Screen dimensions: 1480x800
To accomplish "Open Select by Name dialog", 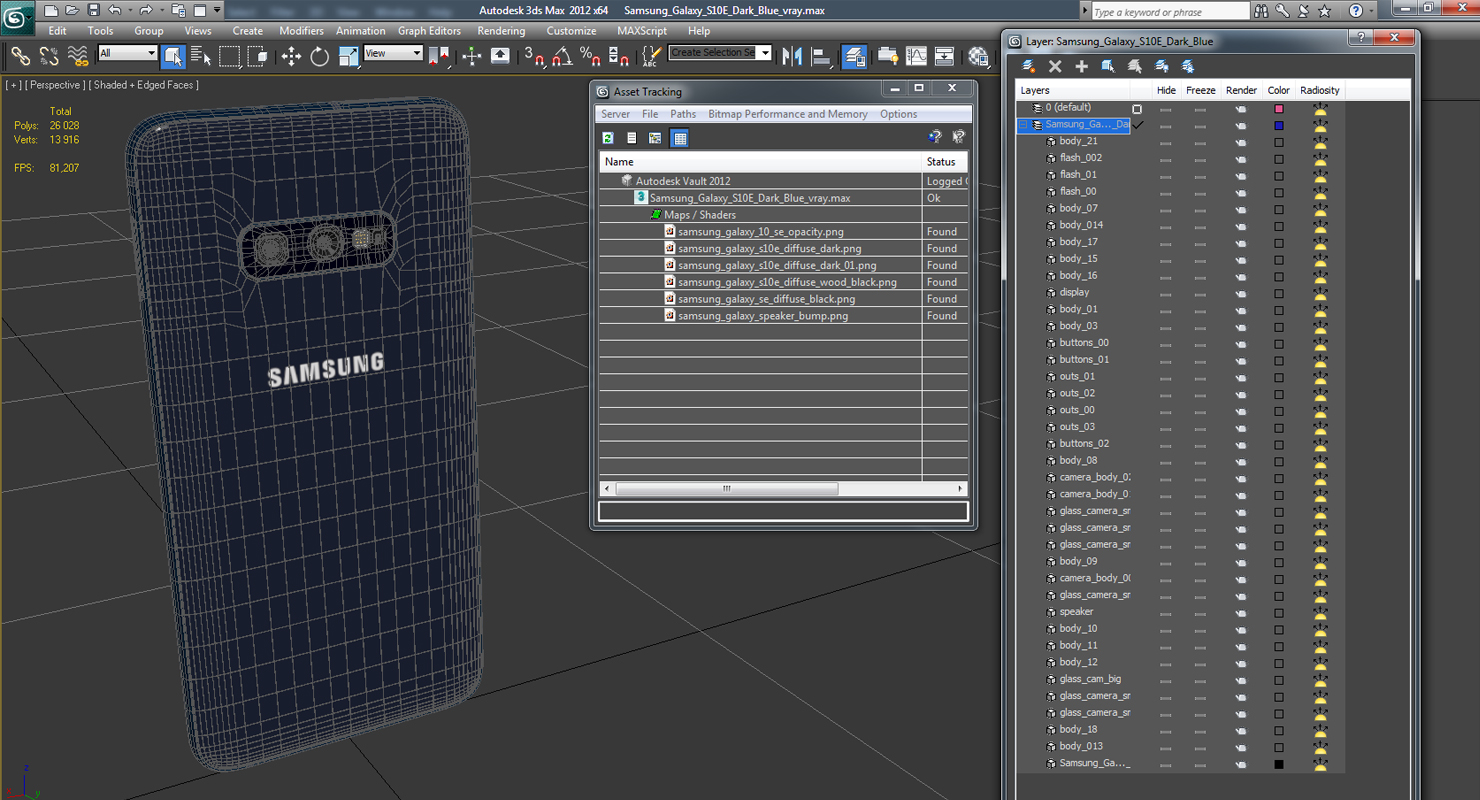I will coord(201,56).
